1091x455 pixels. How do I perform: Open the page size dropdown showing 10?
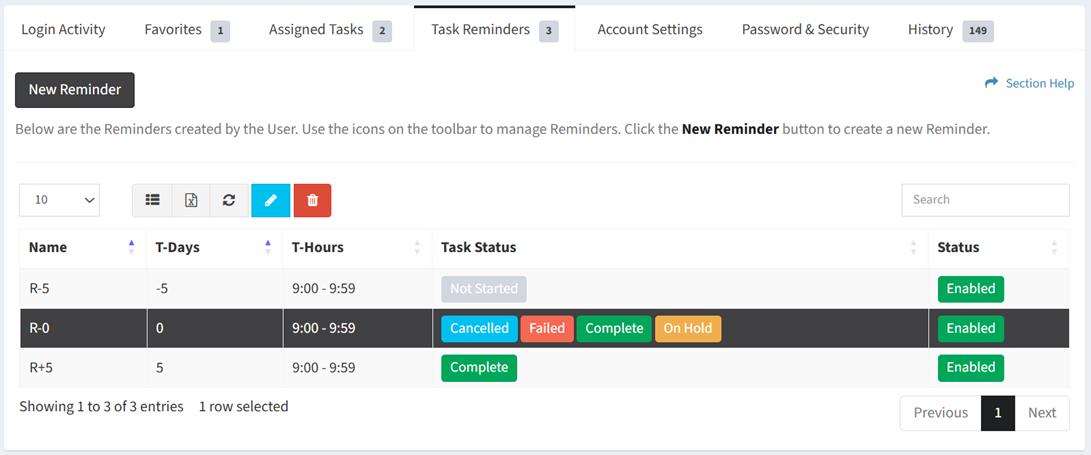(60, 200)
